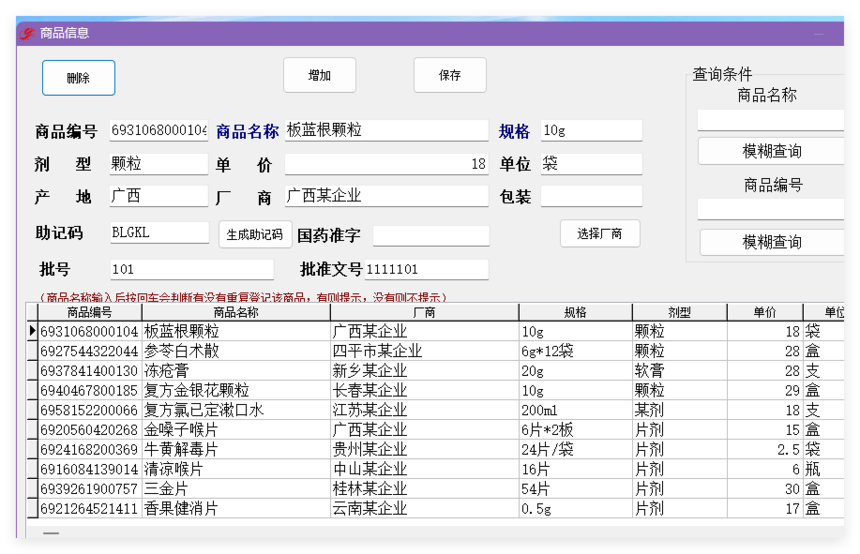The width and height of the screenshot is (860, 554).
Task: Focus the 剂型 input showing 颗粒
Action: 159,163
